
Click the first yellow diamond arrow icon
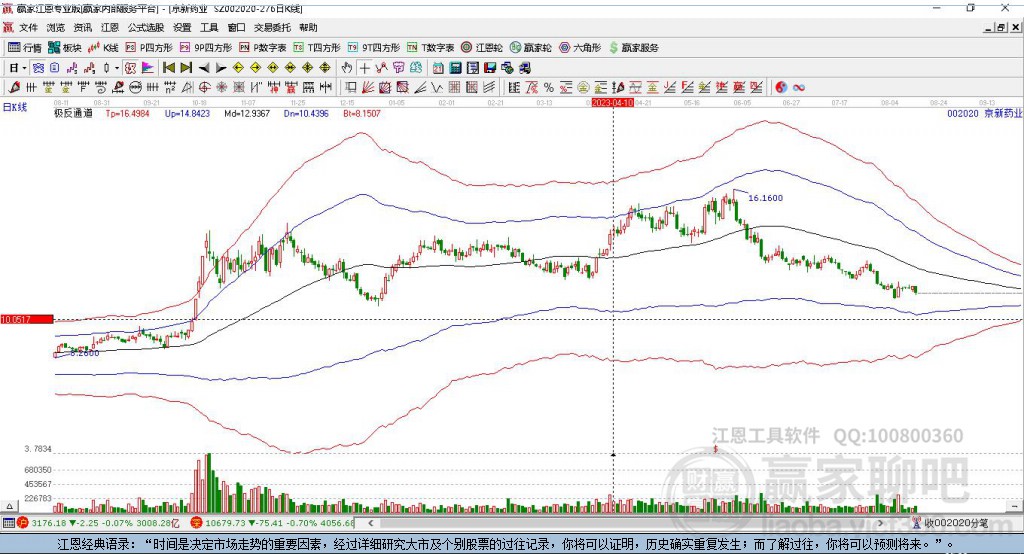click(238, 68)
